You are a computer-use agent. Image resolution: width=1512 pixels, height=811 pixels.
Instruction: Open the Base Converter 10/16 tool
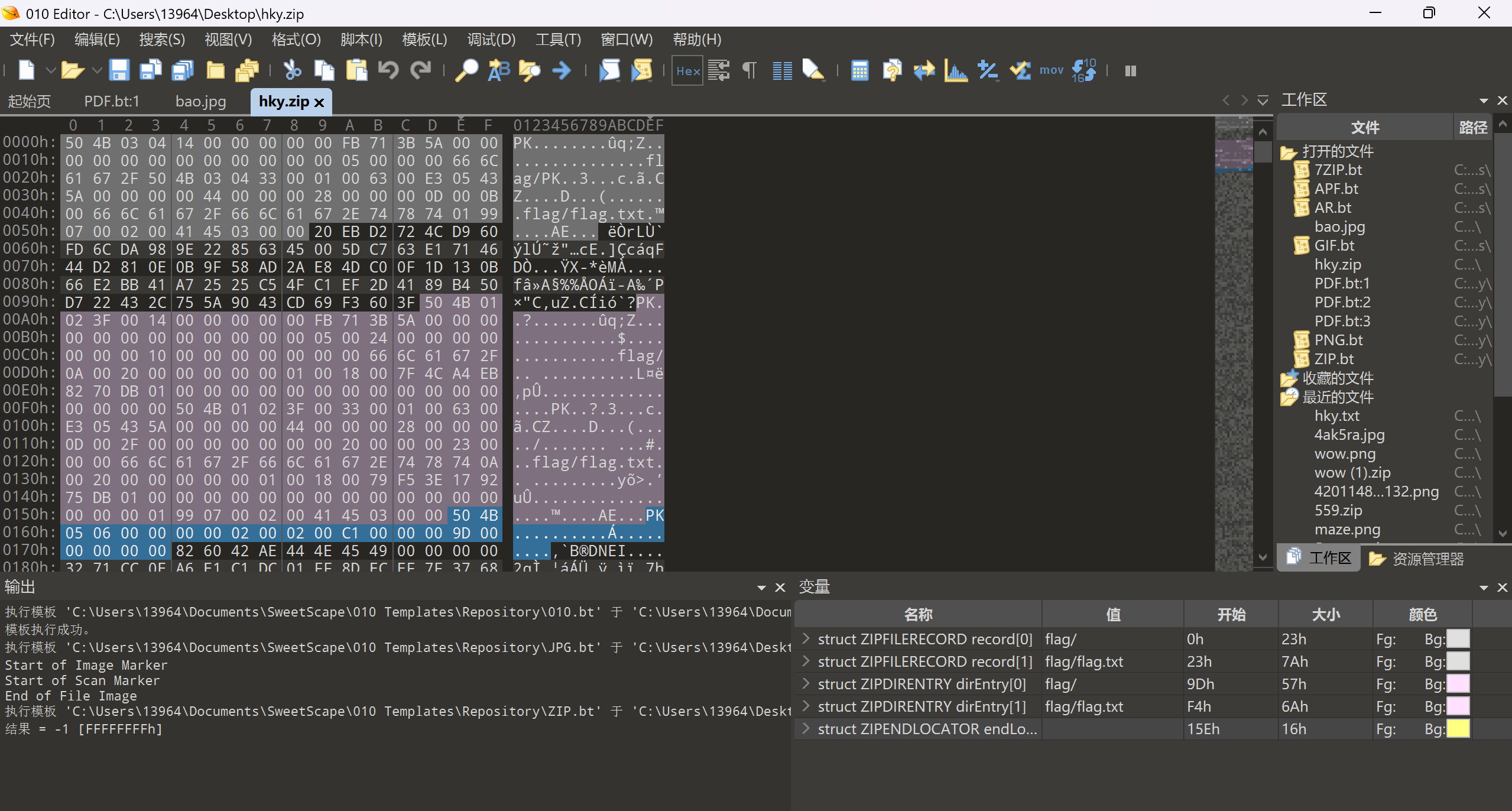point(1084,70)
